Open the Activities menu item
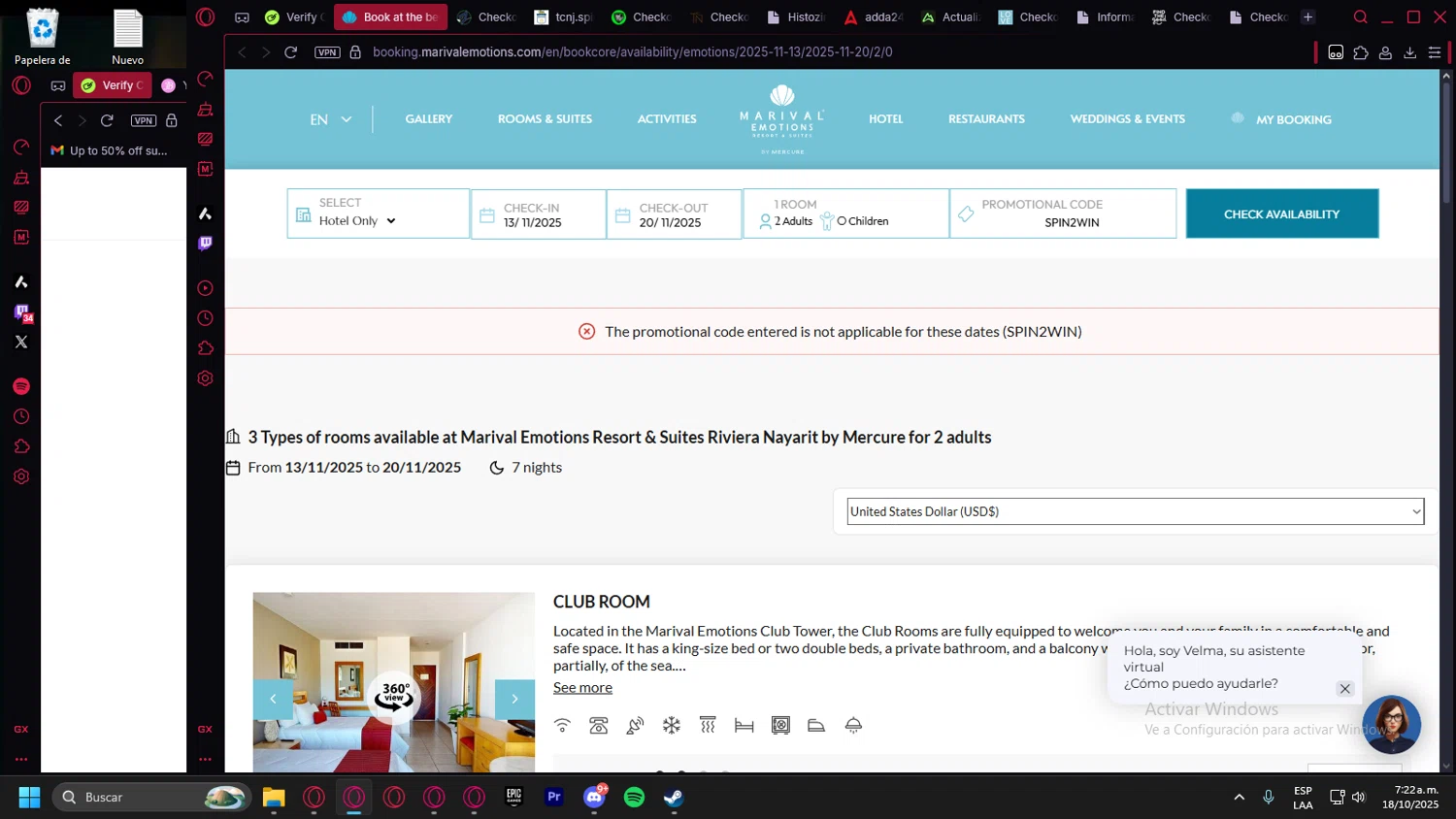Screen dimensions: 1456x819 (x=667, y=119)
